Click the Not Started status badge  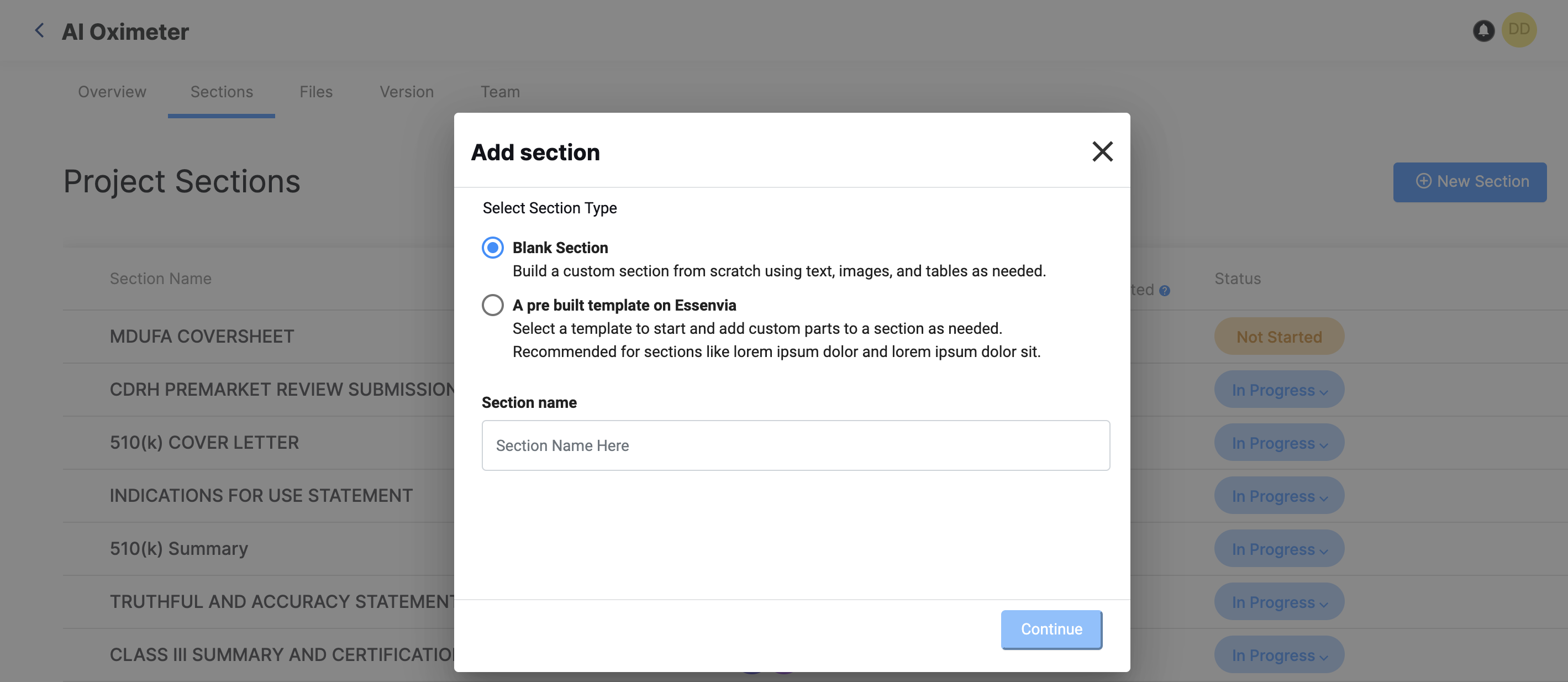tap(1279, 337)
